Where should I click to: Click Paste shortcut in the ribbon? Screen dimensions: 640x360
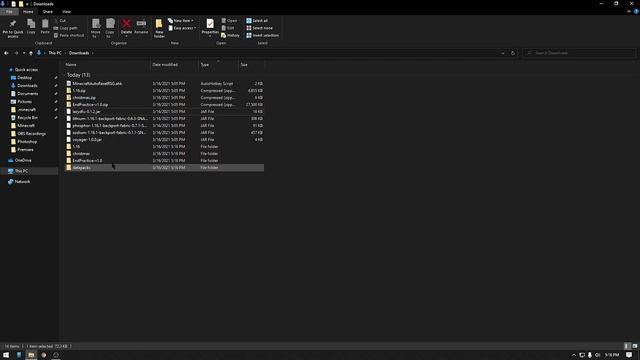[x=69, y=36]
